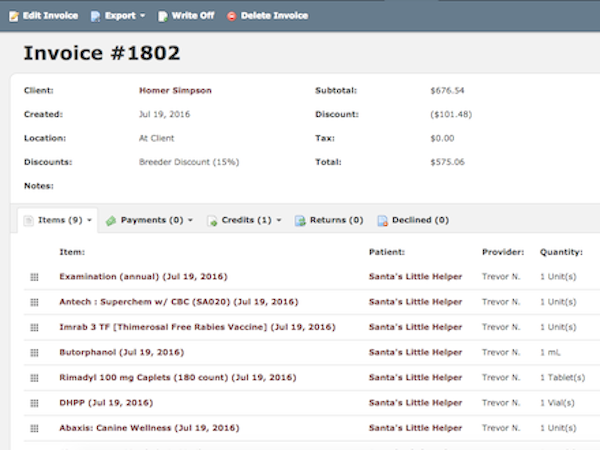Image resolution: width=600 pixels, height=450 pixels.
Task: Click the Write Off document icon
Action: 163,16
